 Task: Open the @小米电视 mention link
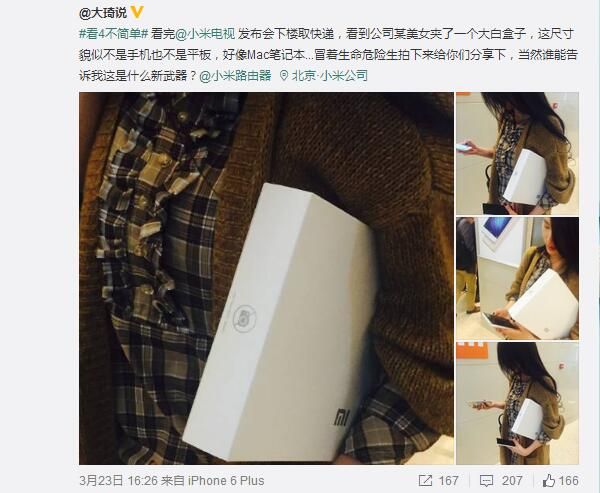(x=205, y=34)
